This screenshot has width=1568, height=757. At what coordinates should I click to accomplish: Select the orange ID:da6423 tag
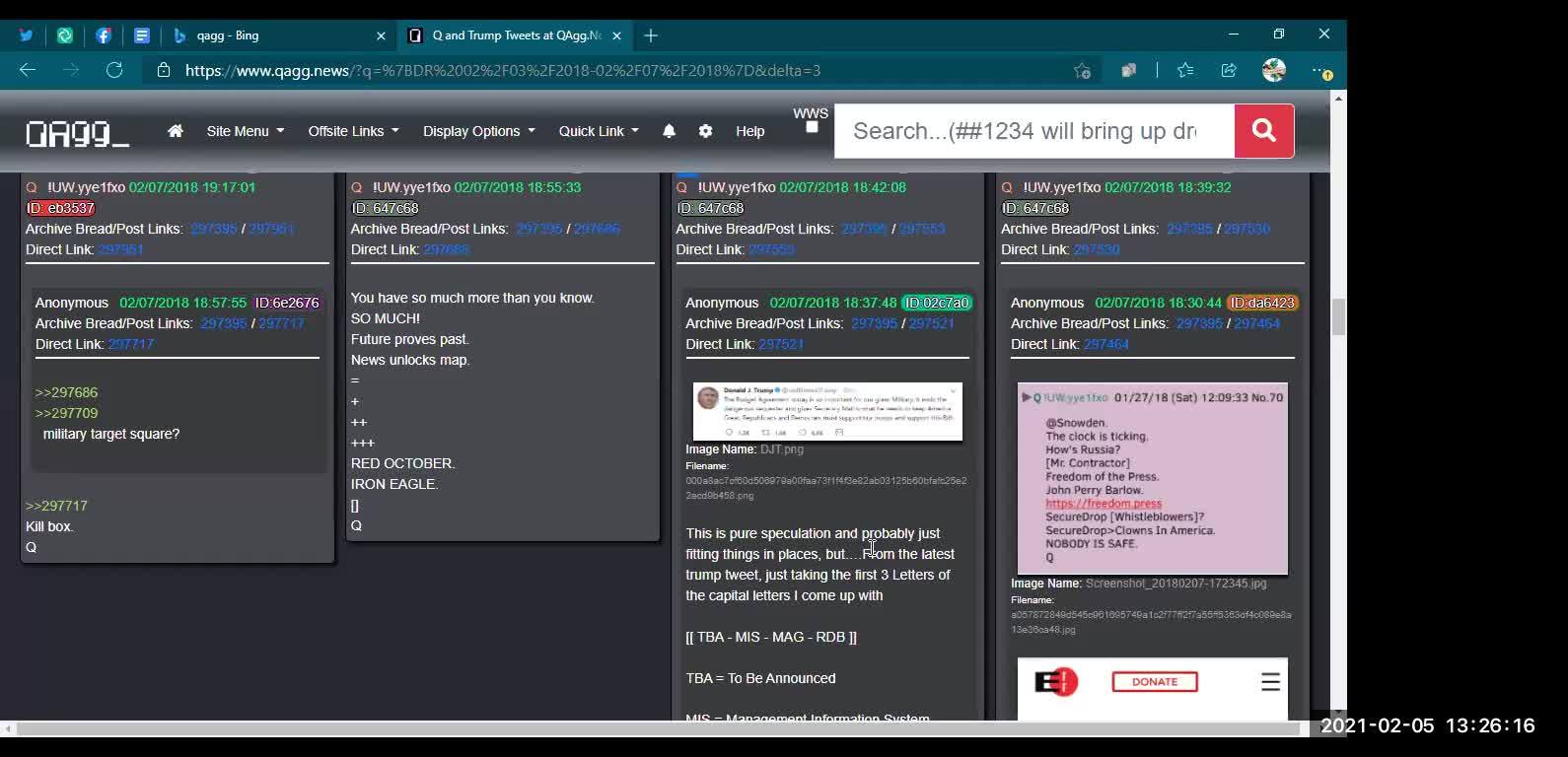(1262, 303)
